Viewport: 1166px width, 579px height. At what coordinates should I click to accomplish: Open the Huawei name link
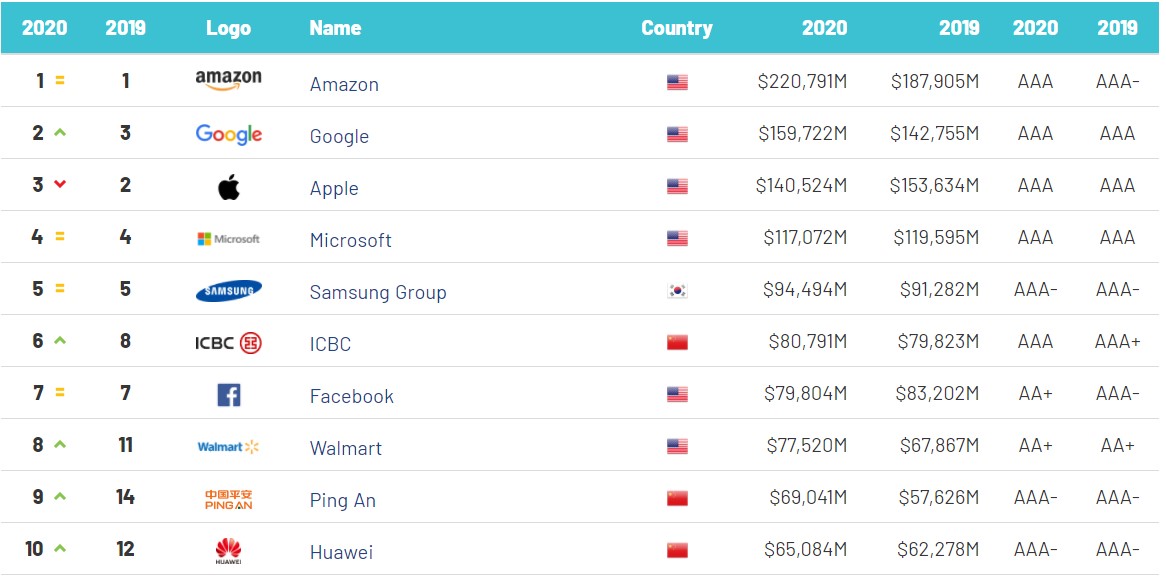tap(341, 552)
